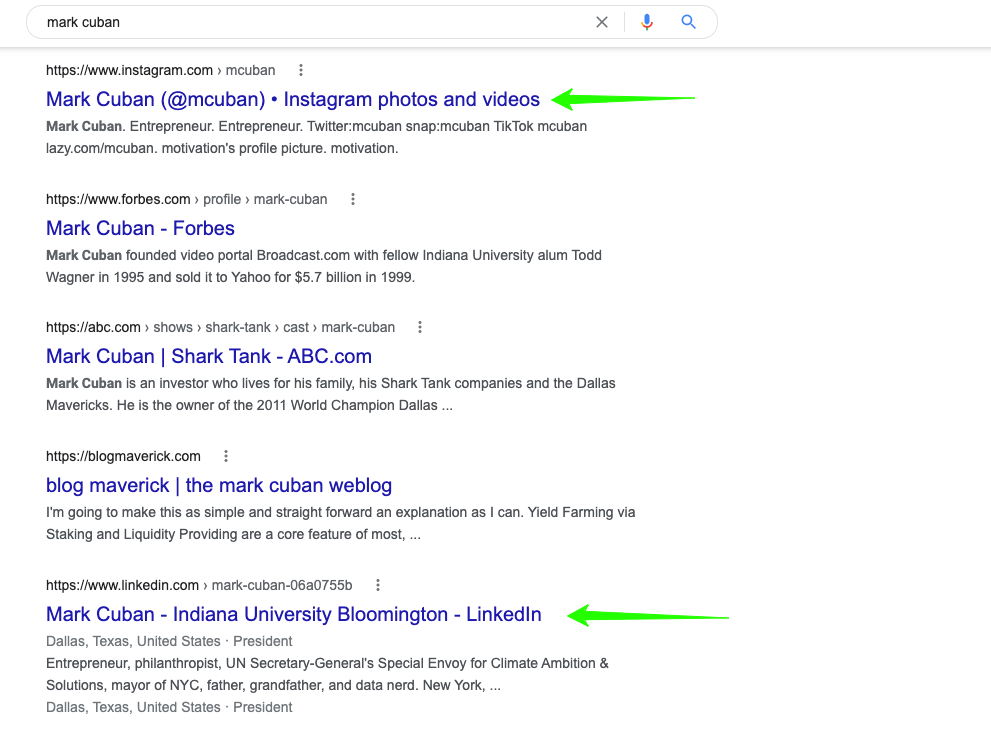Viewport: 991px width, 744px height.
Task: Open options menu for Forbes result
Action: (353, 199)
